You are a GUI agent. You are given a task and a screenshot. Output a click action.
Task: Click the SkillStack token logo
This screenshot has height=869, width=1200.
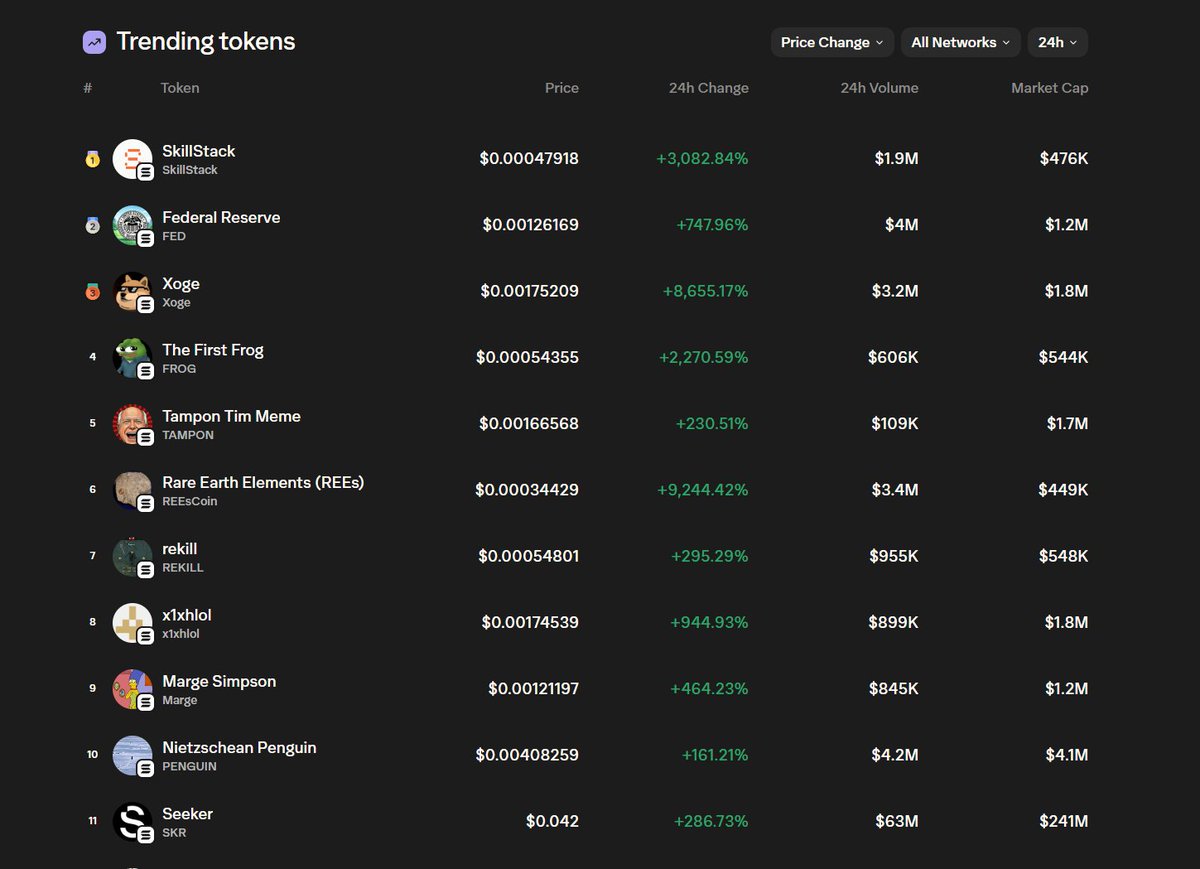coord(133,158)
